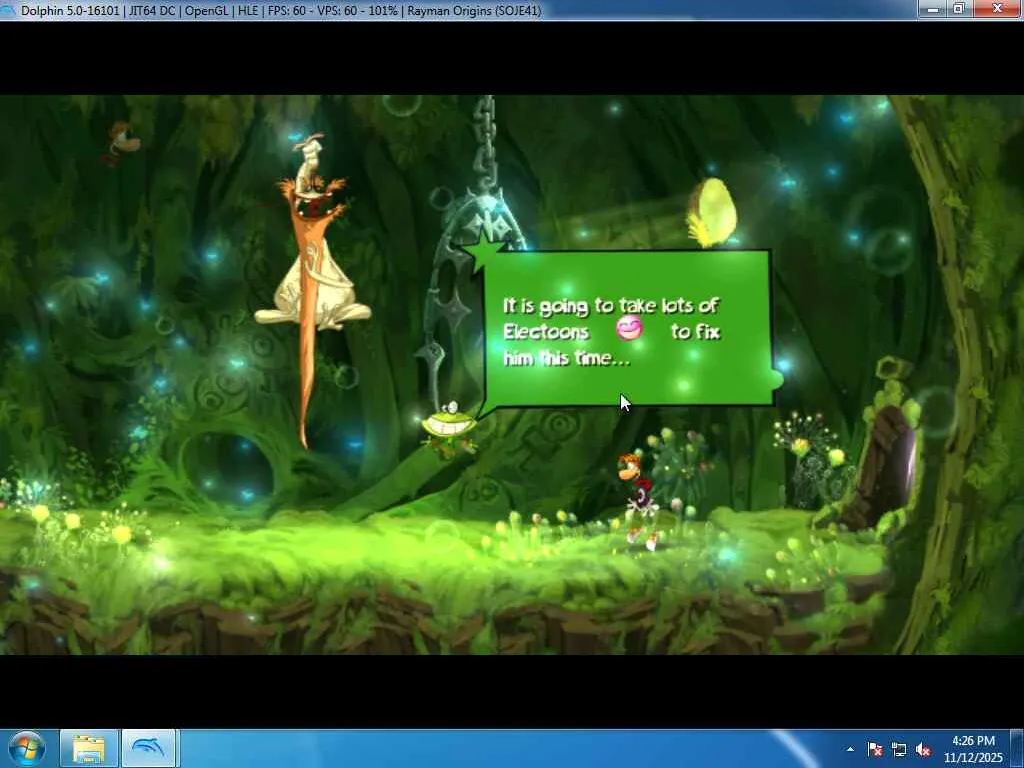This screenshot has width=1024, height=768.
Task: Open the Windows Start menu orb
Action: (x=27, y=749)
